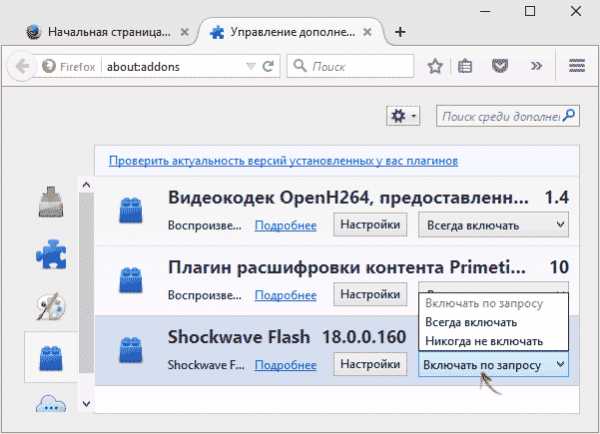Screen dimensions: 600x434
Task: Open Services cloud sidebar category
Action: [51, 404]
